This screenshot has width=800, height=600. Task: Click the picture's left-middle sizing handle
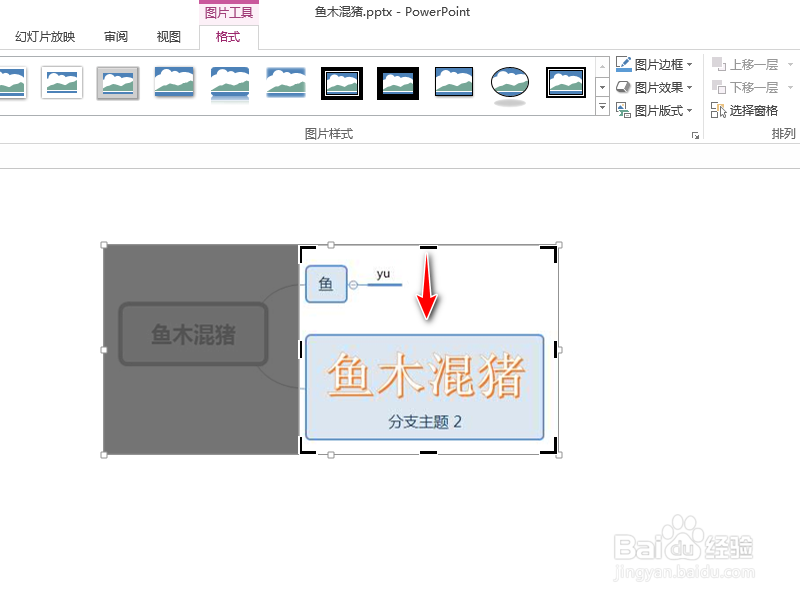point(104,350)
